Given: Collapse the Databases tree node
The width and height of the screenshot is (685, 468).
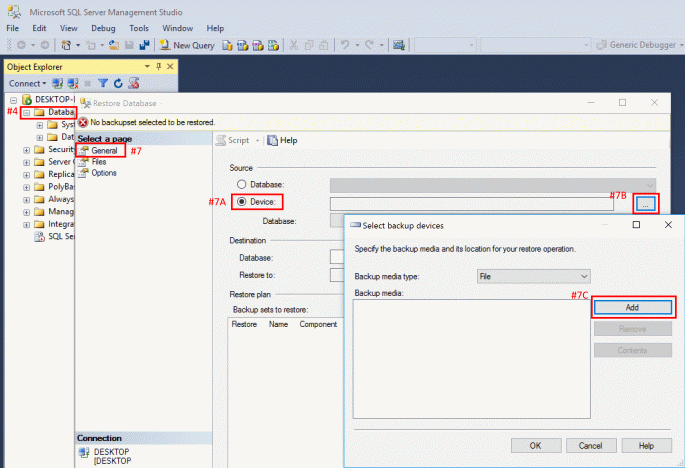Looking at the screenshot, I should [27, 112].
